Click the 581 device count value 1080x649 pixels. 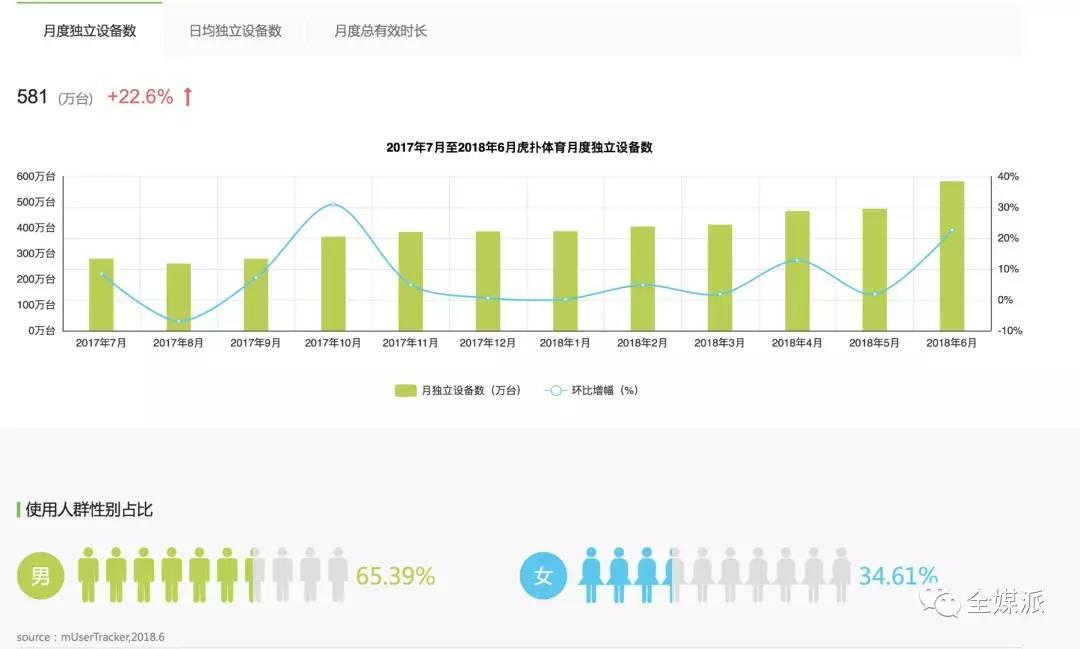click(32, 96)
